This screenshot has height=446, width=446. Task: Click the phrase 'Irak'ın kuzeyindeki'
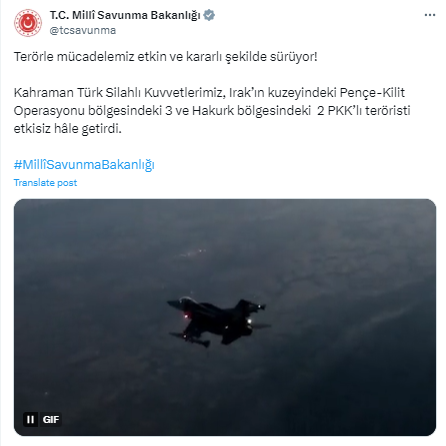282,93
